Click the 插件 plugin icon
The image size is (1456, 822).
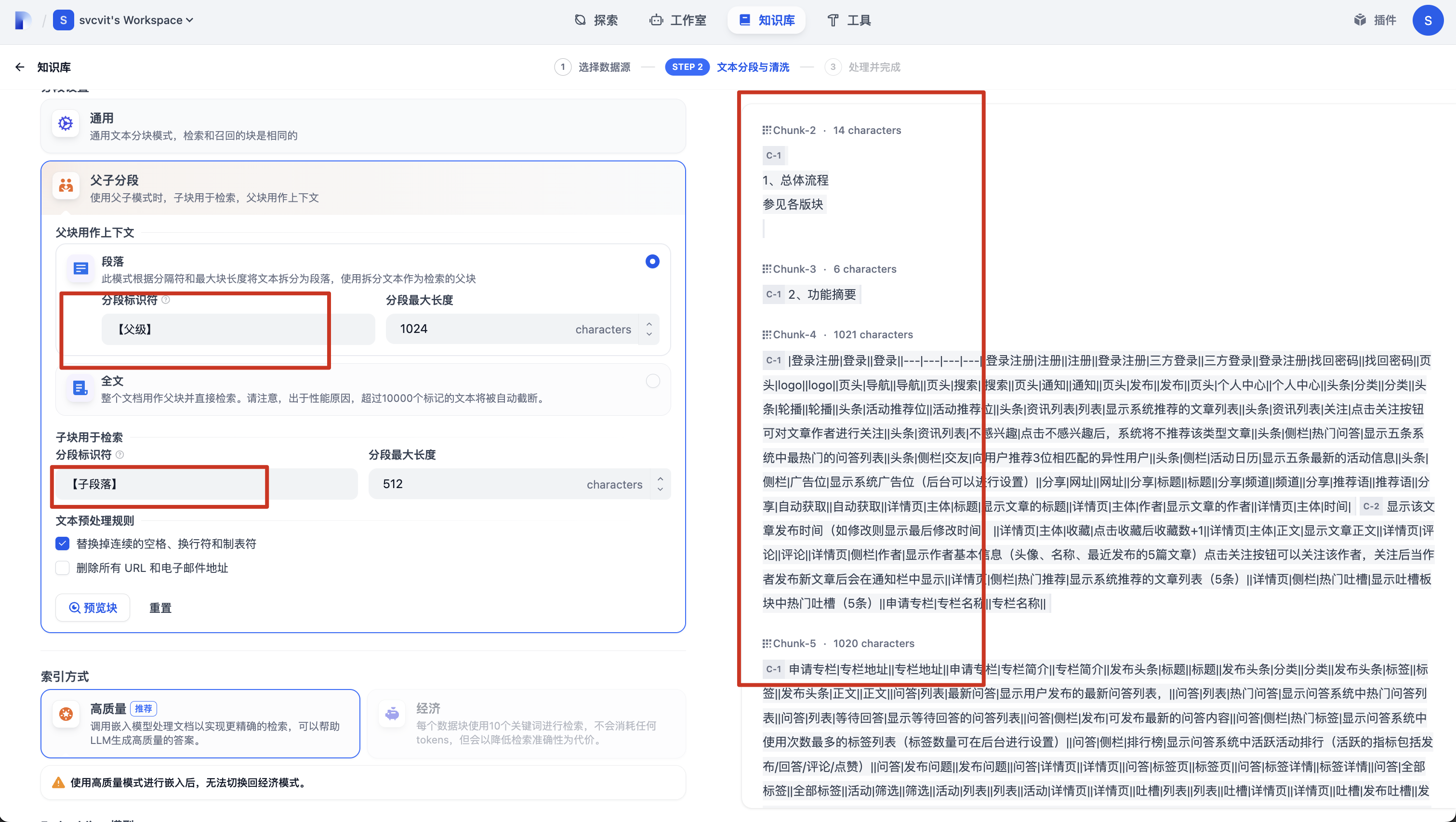[1360, 20]
